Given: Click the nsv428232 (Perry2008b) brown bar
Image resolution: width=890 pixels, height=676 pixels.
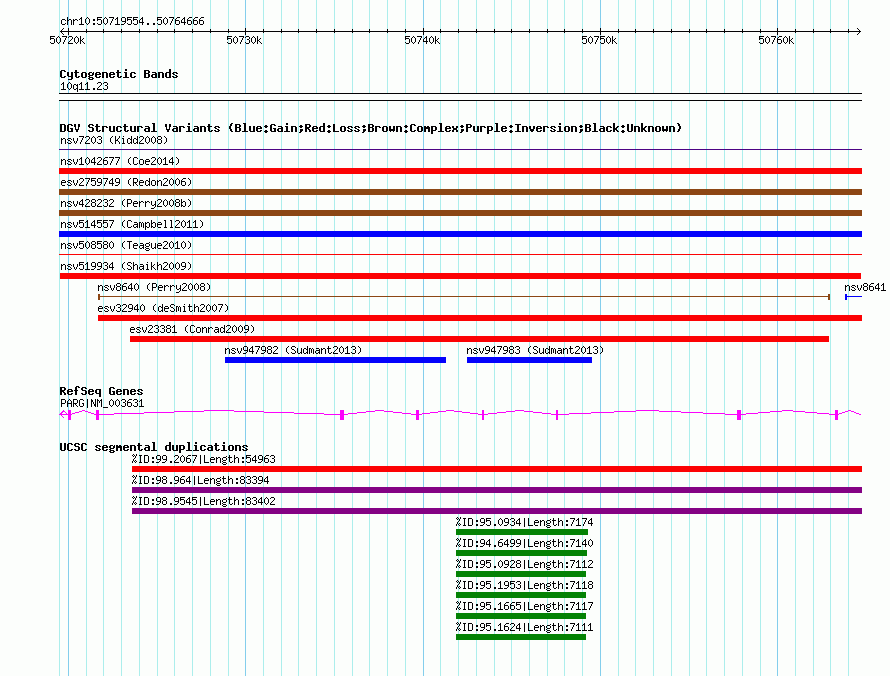Looking at the screenshot, I should [460, 213].
